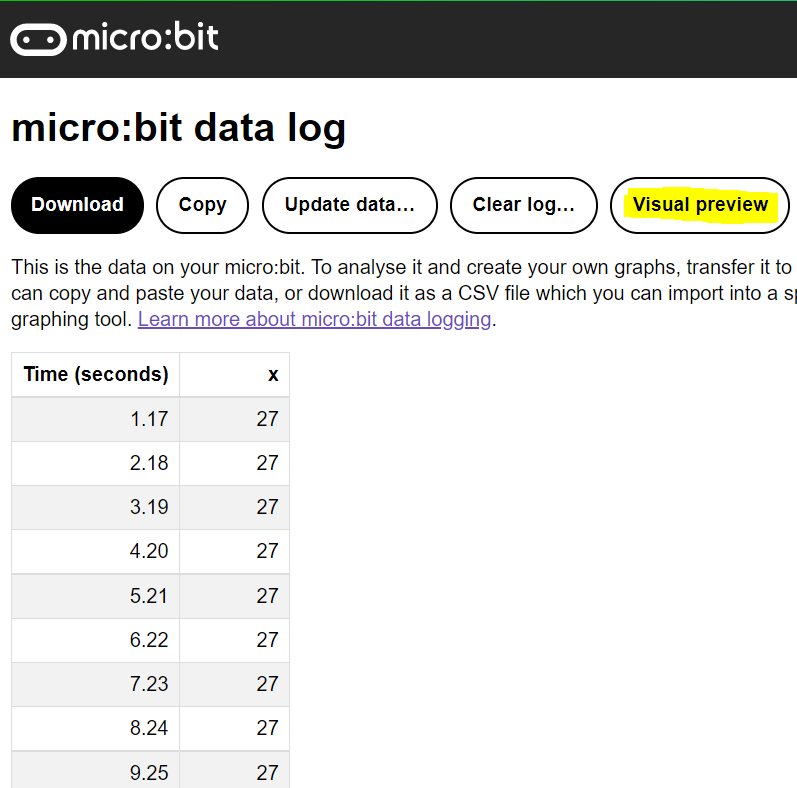Image resolution: width=797 pixels, height=788 pixels.
Task: Open the Clear log… dialog
Action: pyautogui.click(x=524, y=205)
